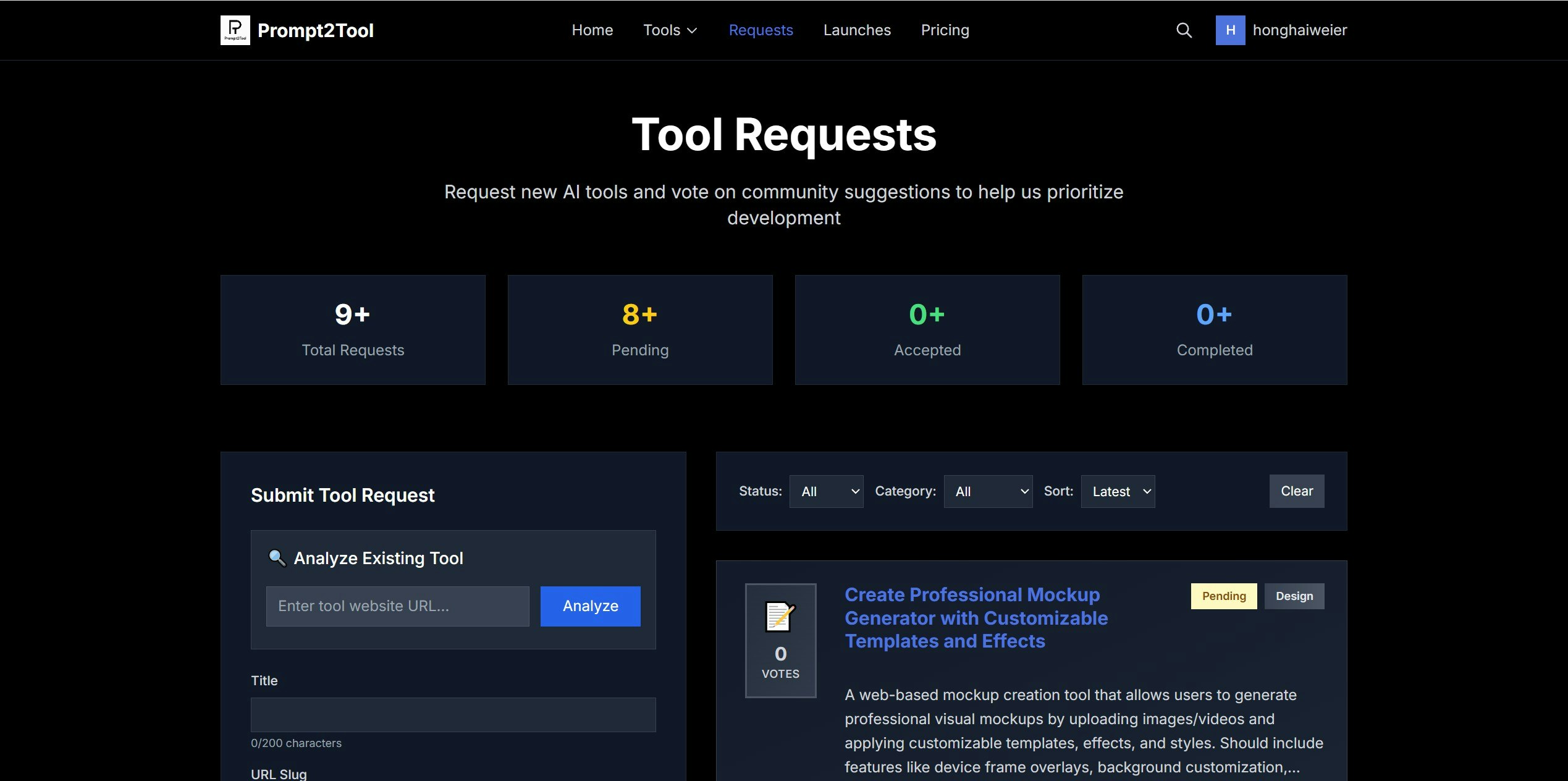Focus the Enter tool website URL field
This screenshot has width=1568, height=781.
click(x=397, y=606)
